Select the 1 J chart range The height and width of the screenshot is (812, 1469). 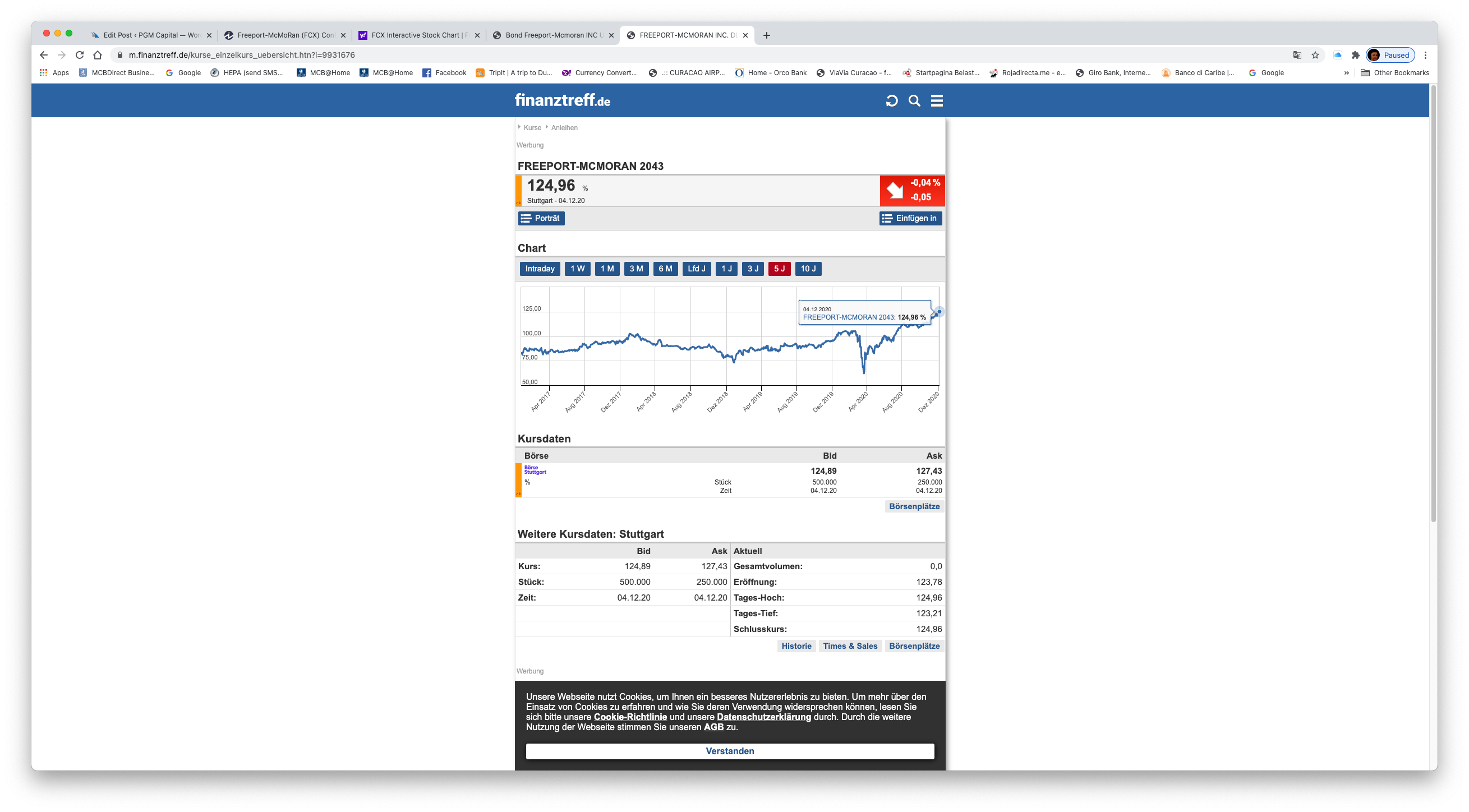pyautogui.click(x=726, y=269)
